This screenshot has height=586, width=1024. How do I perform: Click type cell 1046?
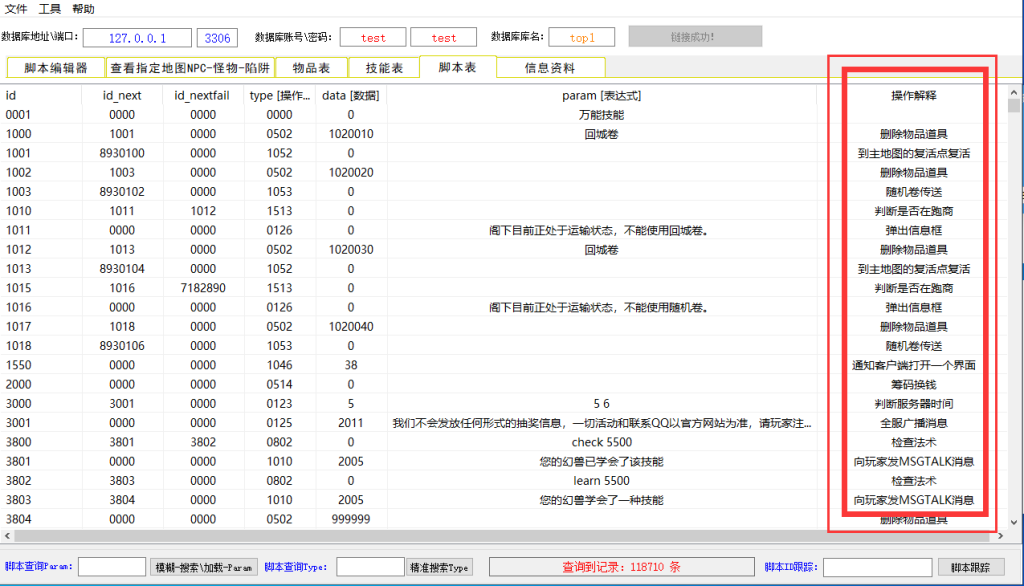tap(280, 365)
